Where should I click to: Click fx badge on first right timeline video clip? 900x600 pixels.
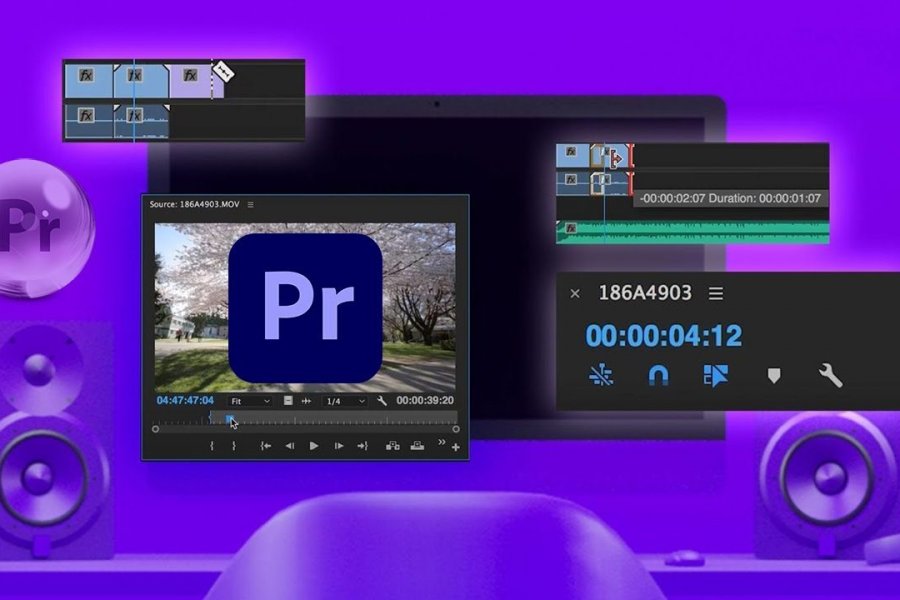pos(571,152)
